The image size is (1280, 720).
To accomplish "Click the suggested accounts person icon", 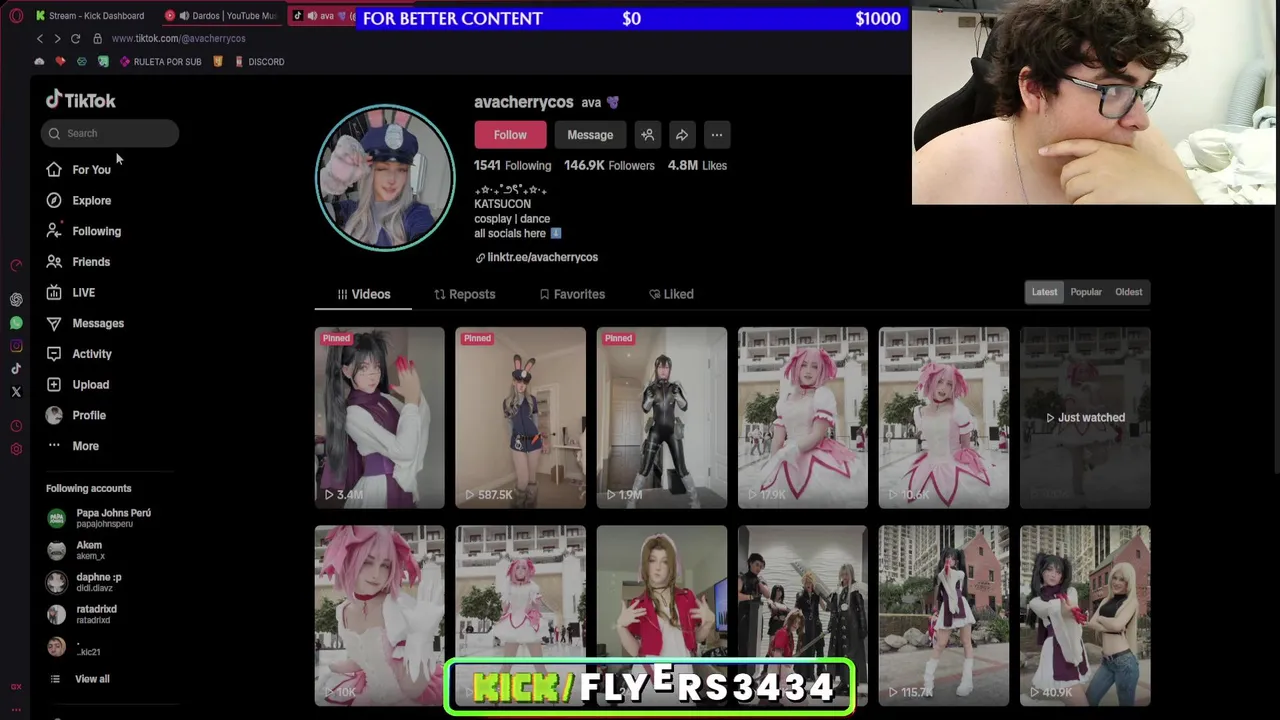I will [x=648, y=135].
